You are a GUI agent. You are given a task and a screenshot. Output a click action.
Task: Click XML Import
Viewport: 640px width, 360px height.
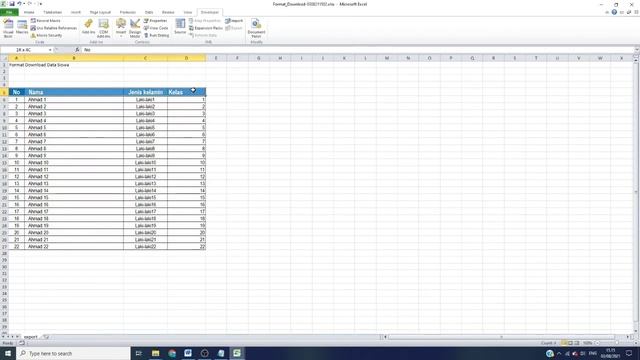[x=234, y=20]
